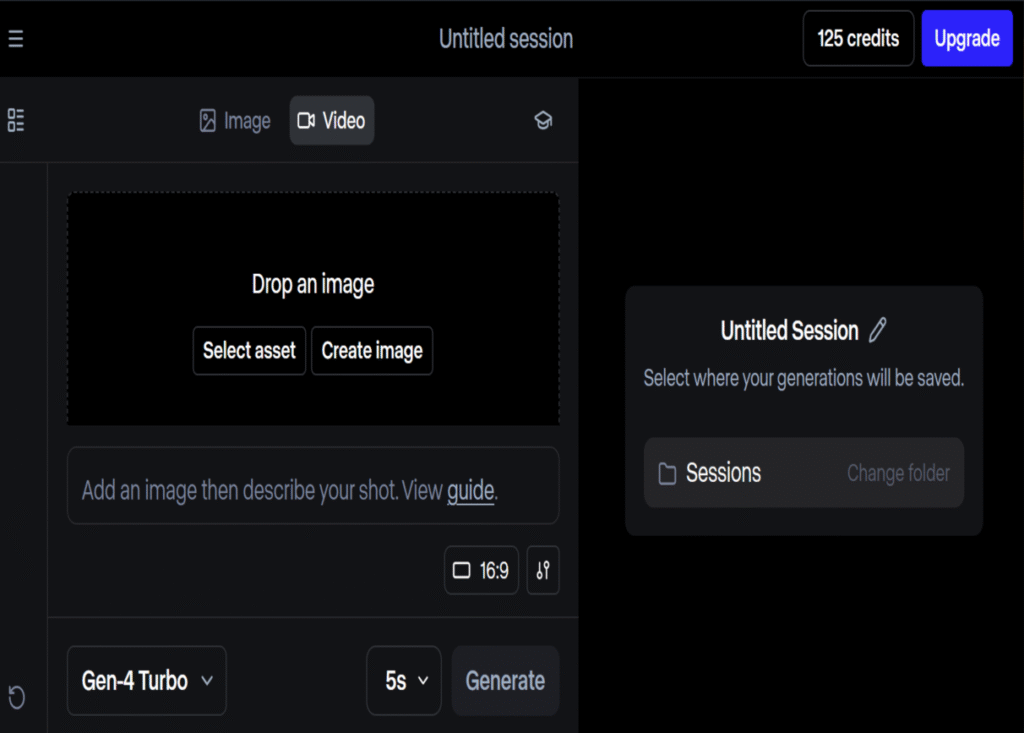Click the Sessions folder icon
This screenshot has height=733, width=1024.
667,473
